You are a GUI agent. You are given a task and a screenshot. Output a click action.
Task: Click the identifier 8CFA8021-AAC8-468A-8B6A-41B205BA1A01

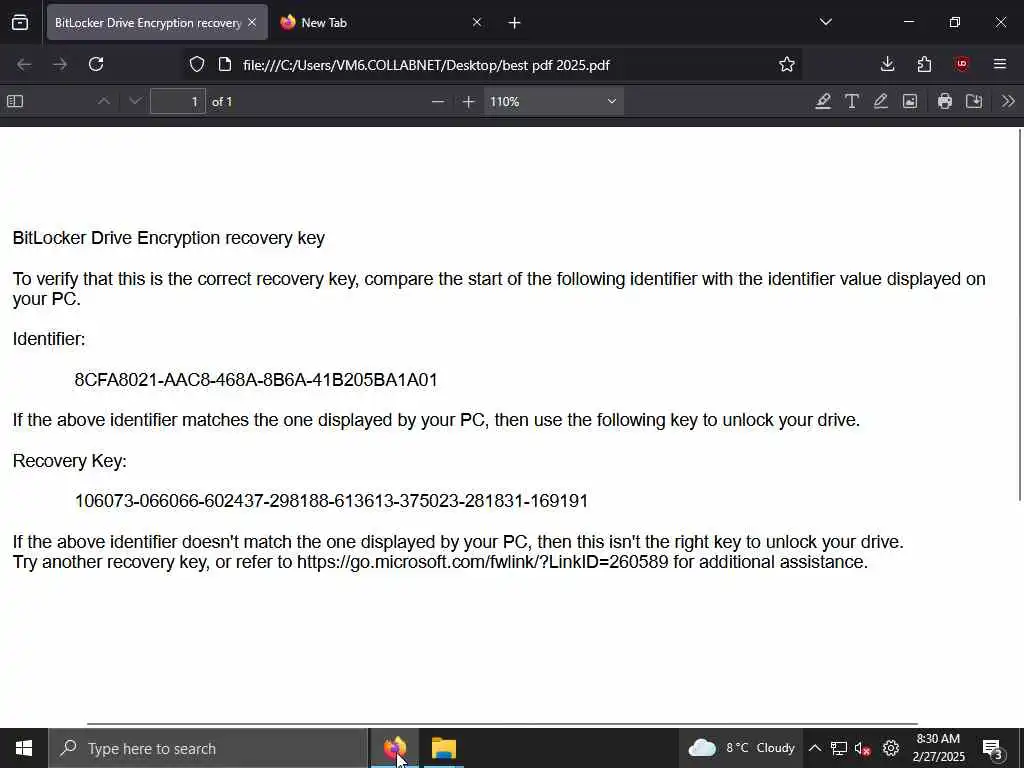[x=256, y=379]
